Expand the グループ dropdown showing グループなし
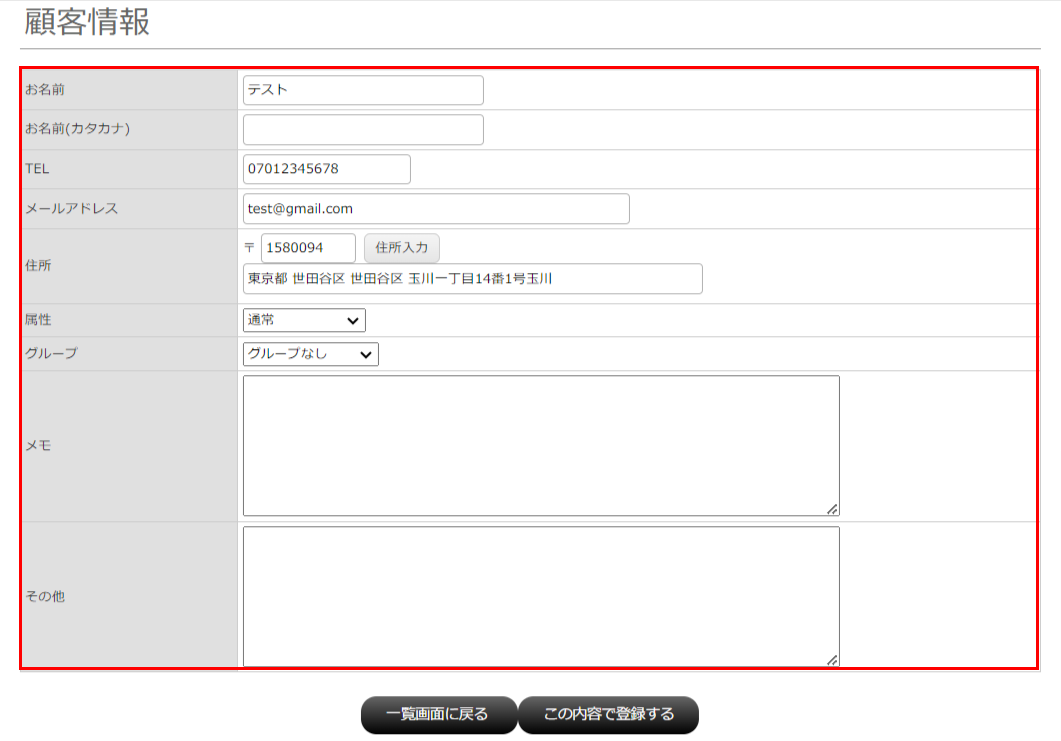 tap(310, 354)
